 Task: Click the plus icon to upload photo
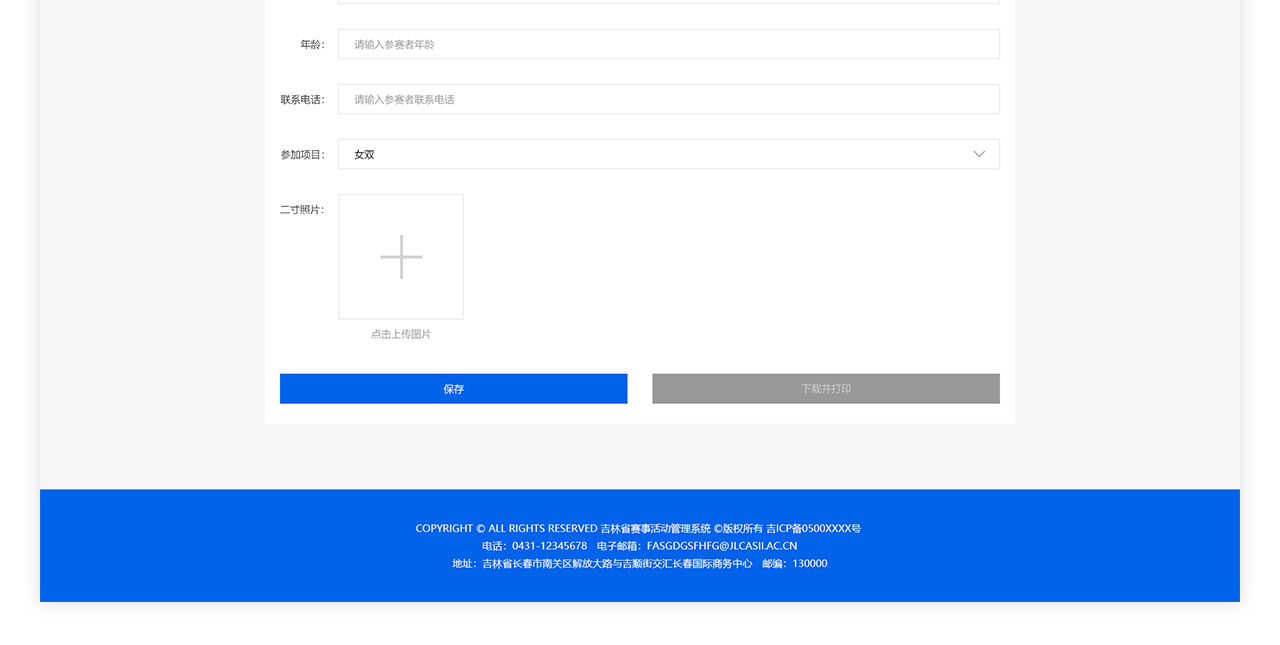(401, 257)
